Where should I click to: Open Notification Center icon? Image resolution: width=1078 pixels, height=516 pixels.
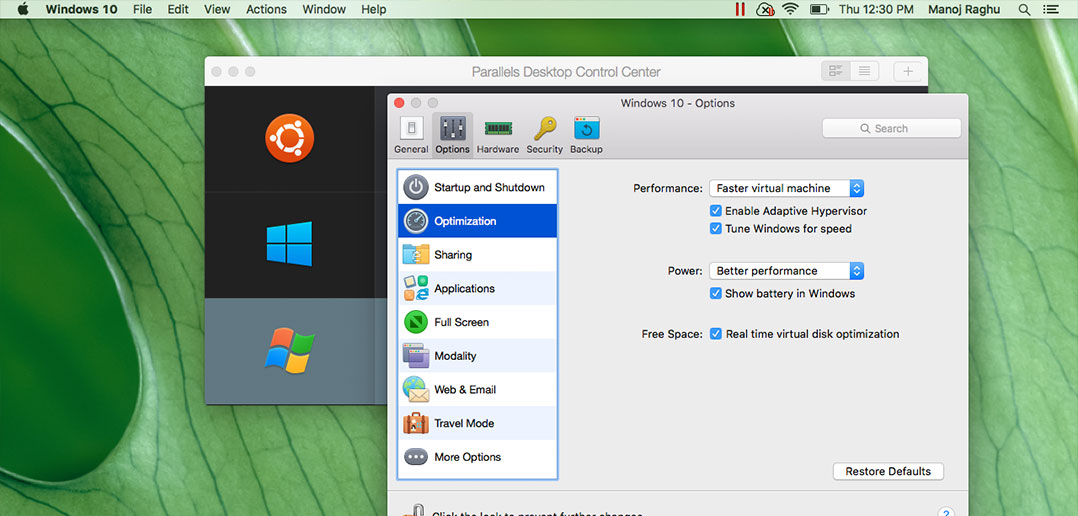pos(1050,10)
